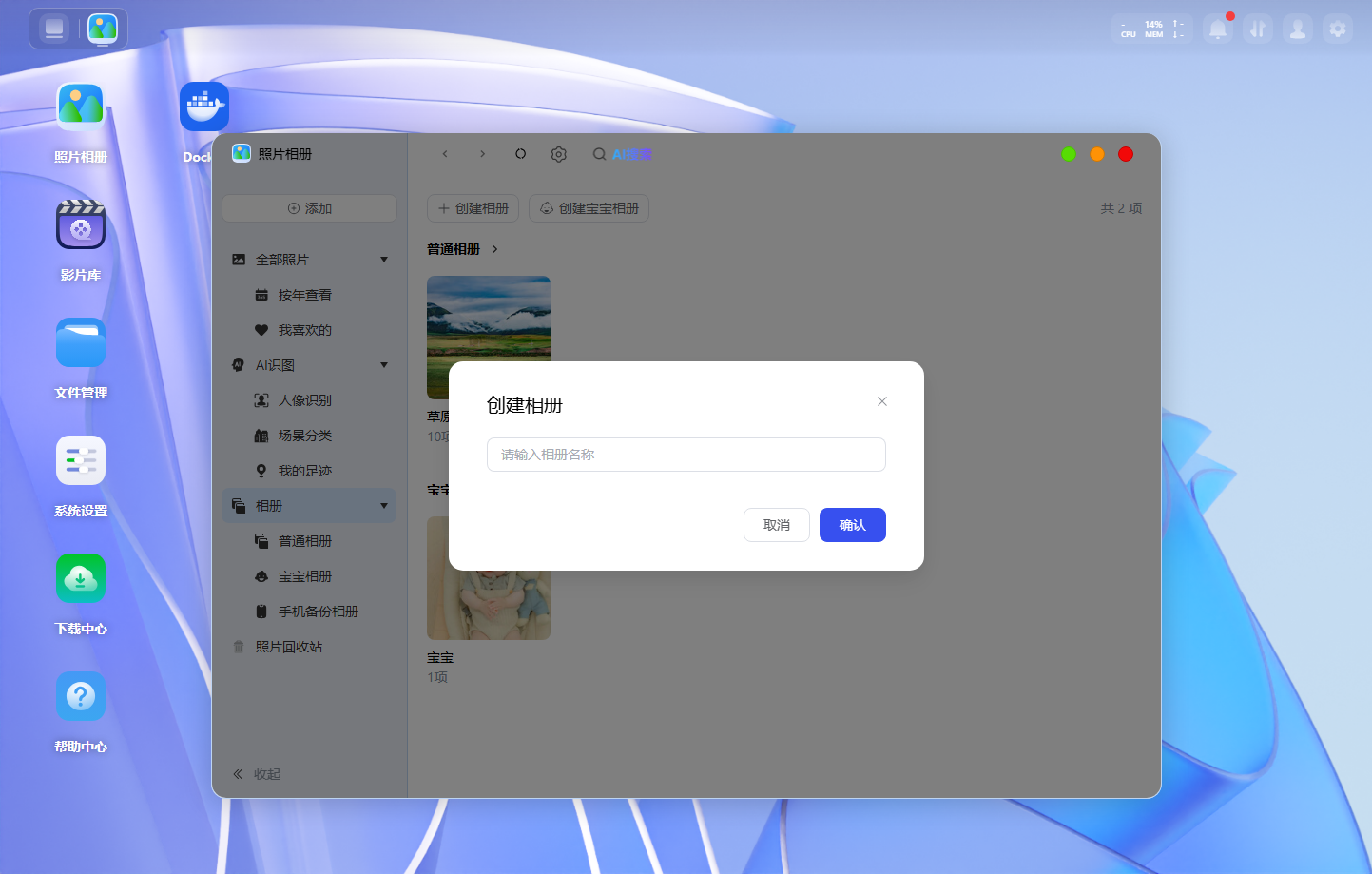Image resolution: width=1372 pixels, height=874 pixels.
Task: Open the 照片相册 desktop icon
Action: 81,107
